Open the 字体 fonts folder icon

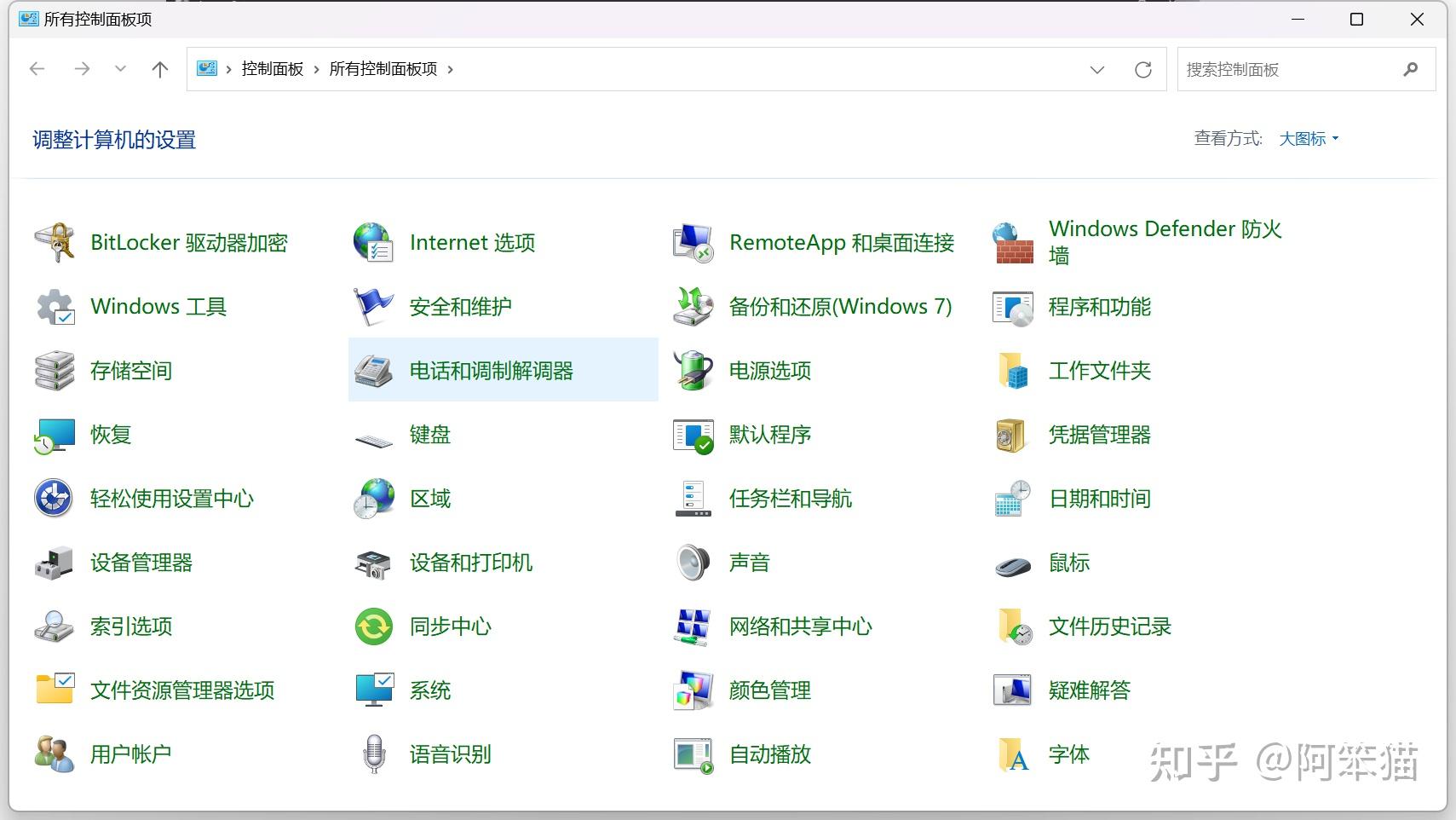click(1012, 754)
